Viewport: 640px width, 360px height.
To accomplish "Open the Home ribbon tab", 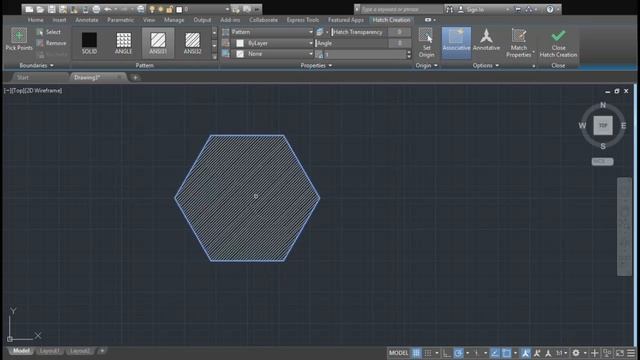I will coord(36,20).
